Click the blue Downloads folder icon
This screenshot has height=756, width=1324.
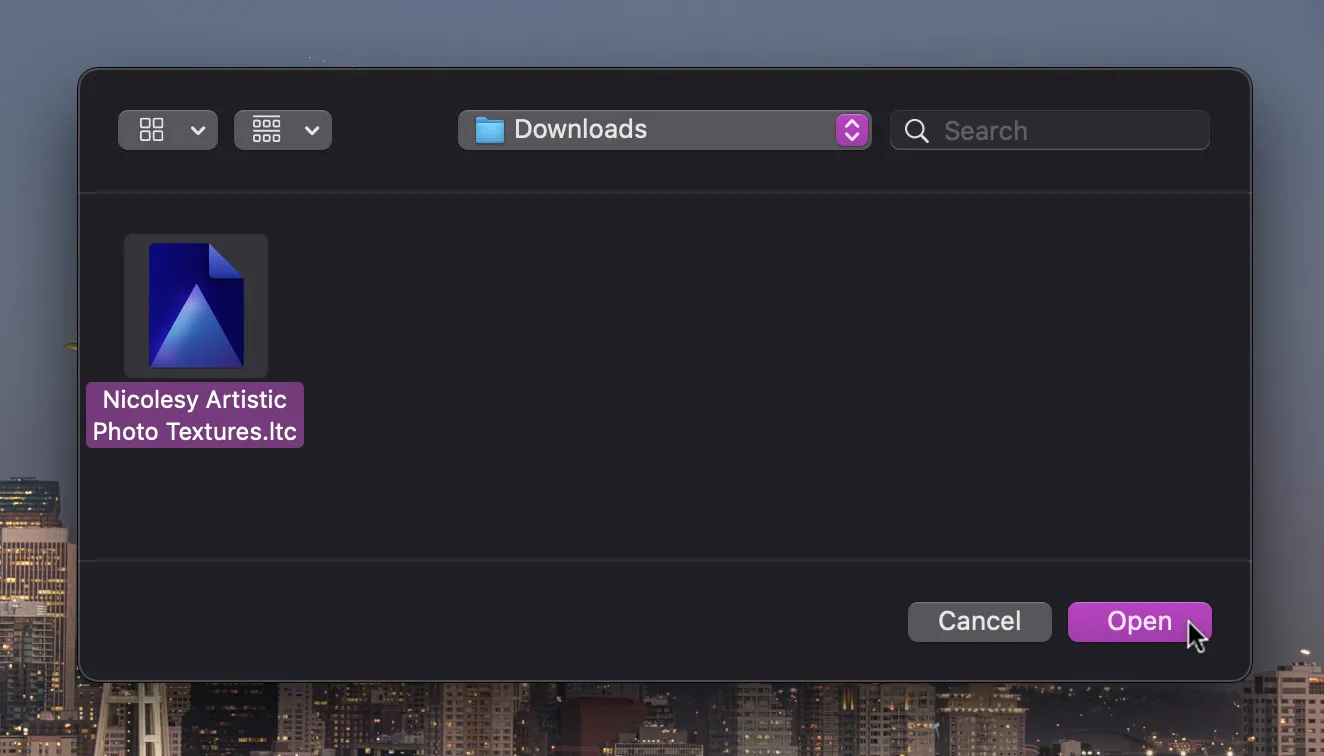pos(489,130)
